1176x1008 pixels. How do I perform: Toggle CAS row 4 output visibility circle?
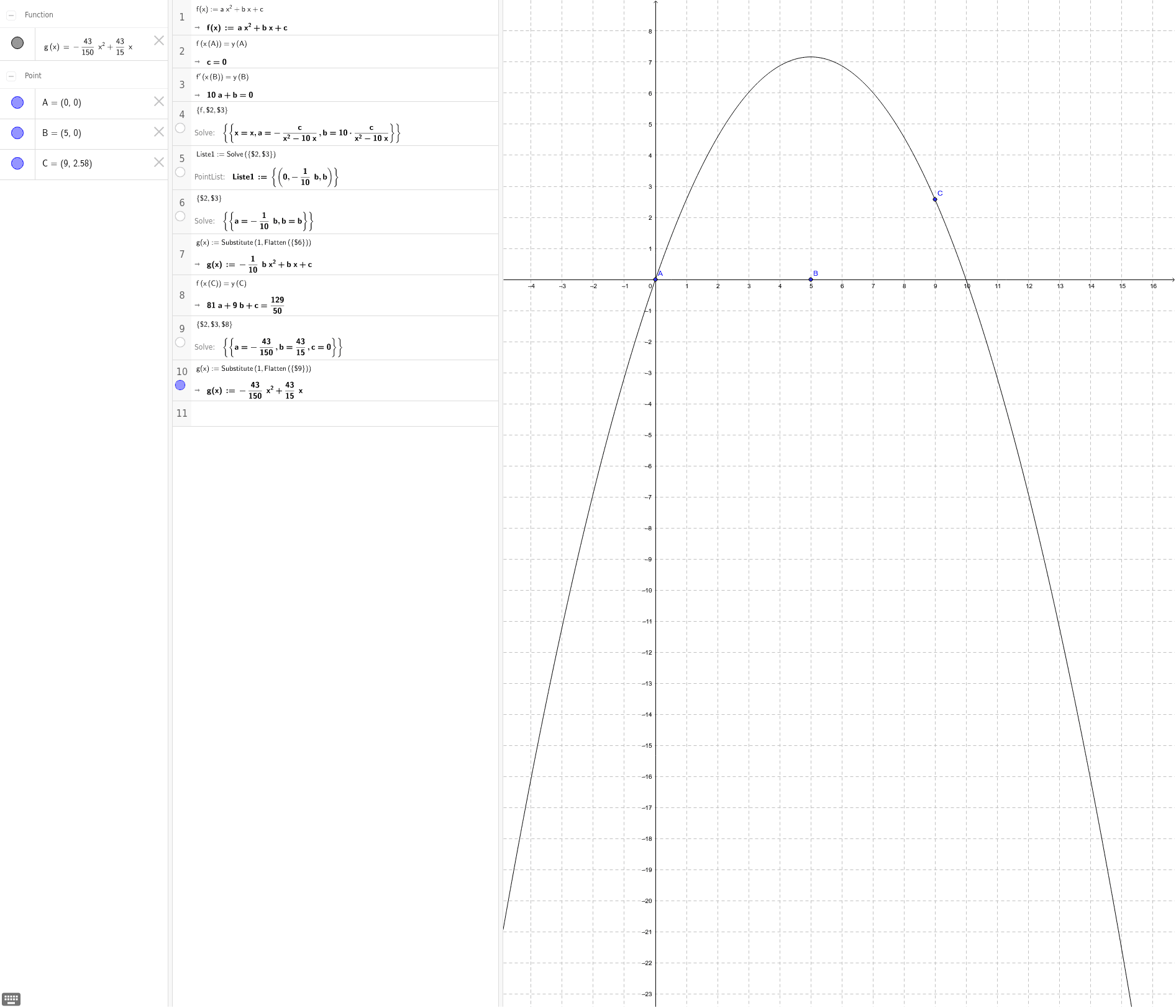[x=180, y=128]
